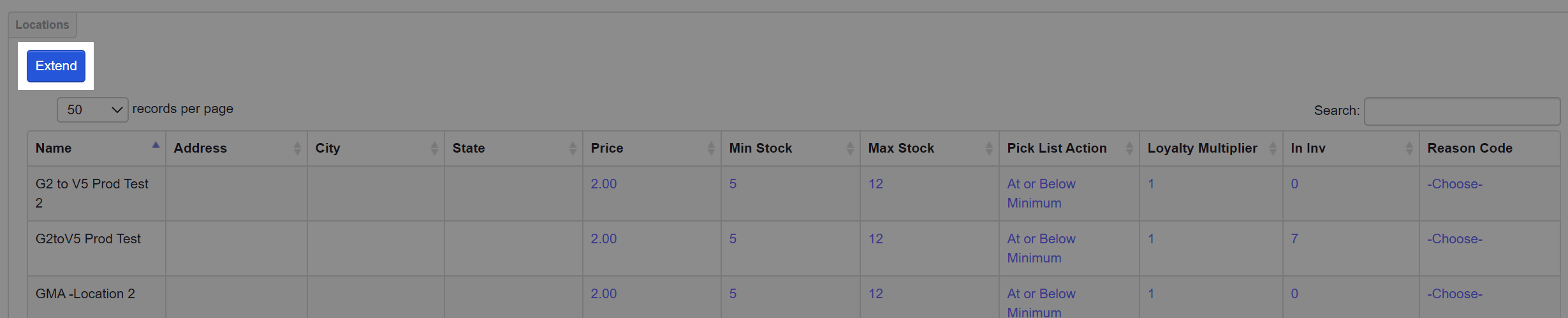The height and width of the screenshot is (318, 1568).
Task: Sort by State column sort icon
Action: click(x=573, y=148)
